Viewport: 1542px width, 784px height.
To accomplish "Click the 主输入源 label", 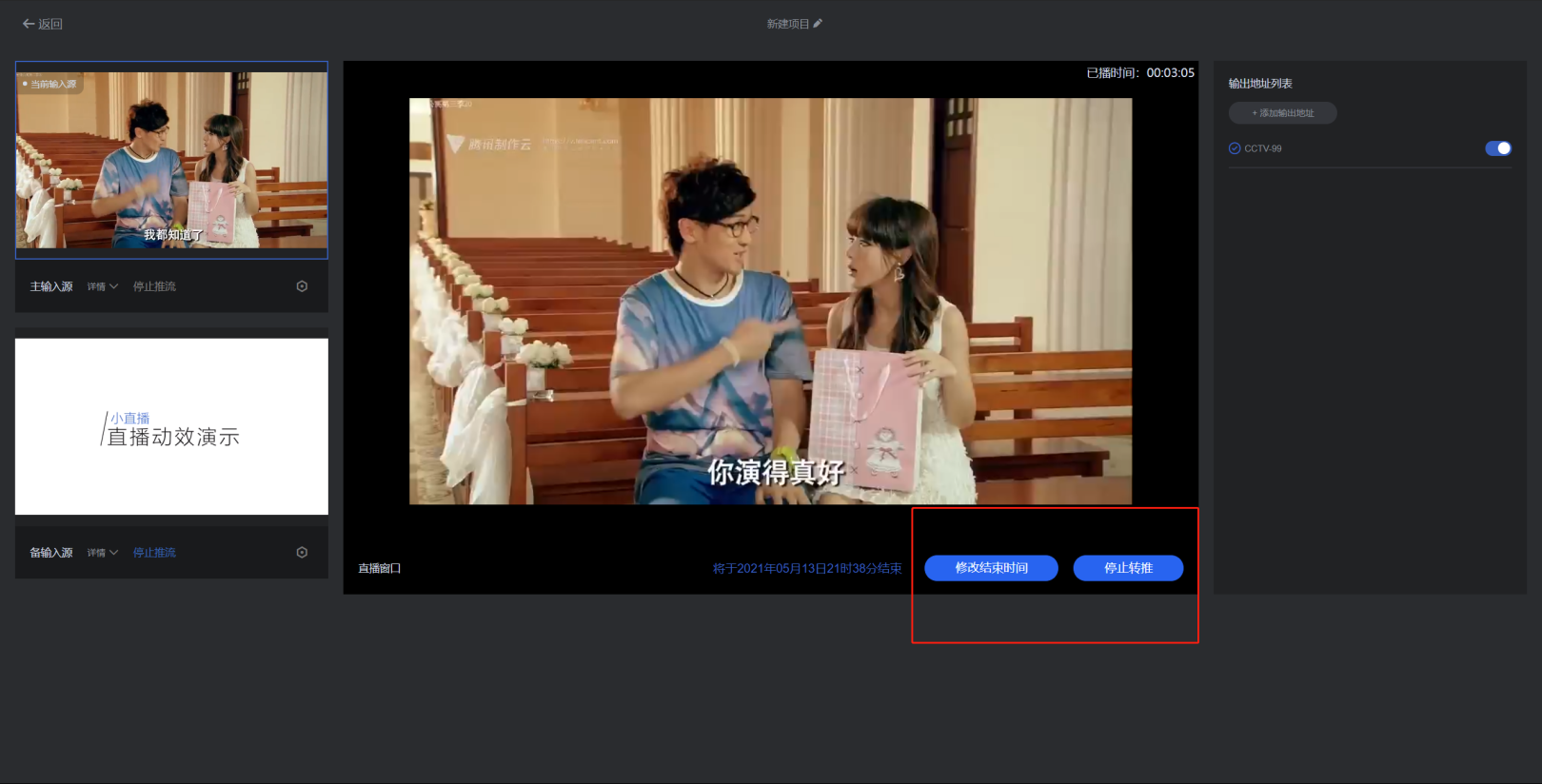I will pos(51,286).
